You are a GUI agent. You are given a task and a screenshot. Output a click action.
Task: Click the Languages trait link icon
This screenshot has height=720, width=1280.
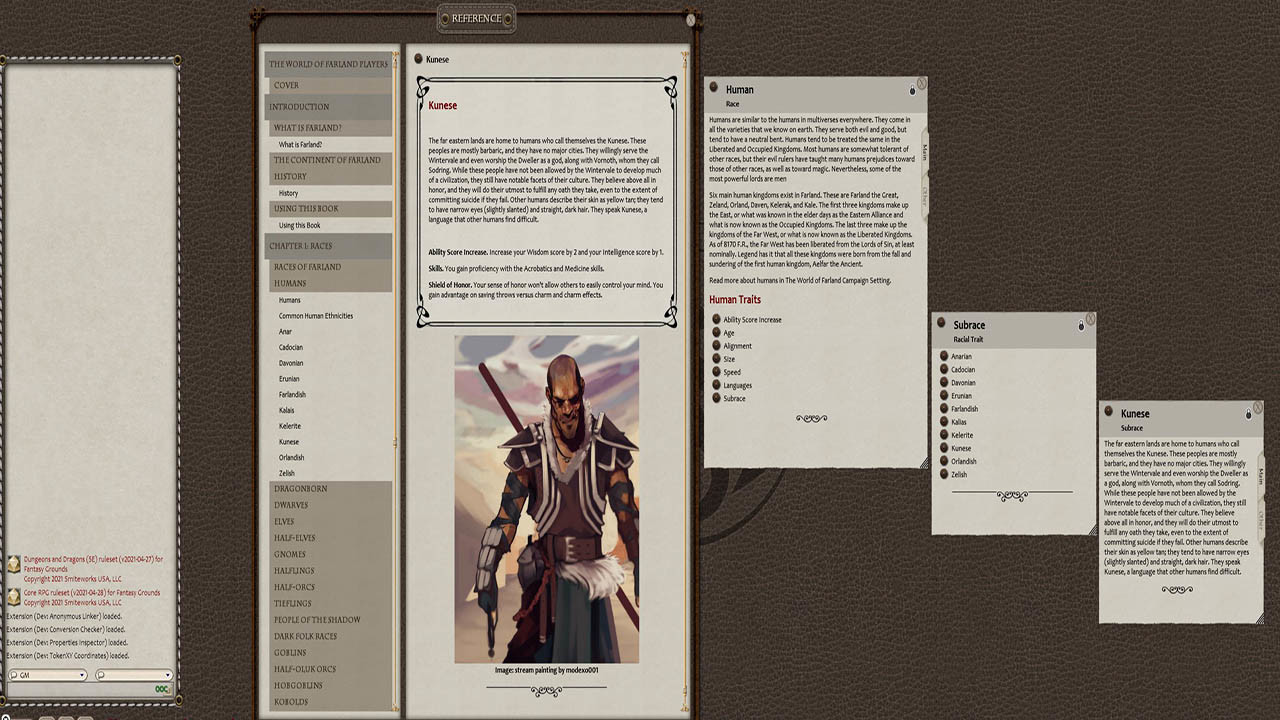click(717, 385)
